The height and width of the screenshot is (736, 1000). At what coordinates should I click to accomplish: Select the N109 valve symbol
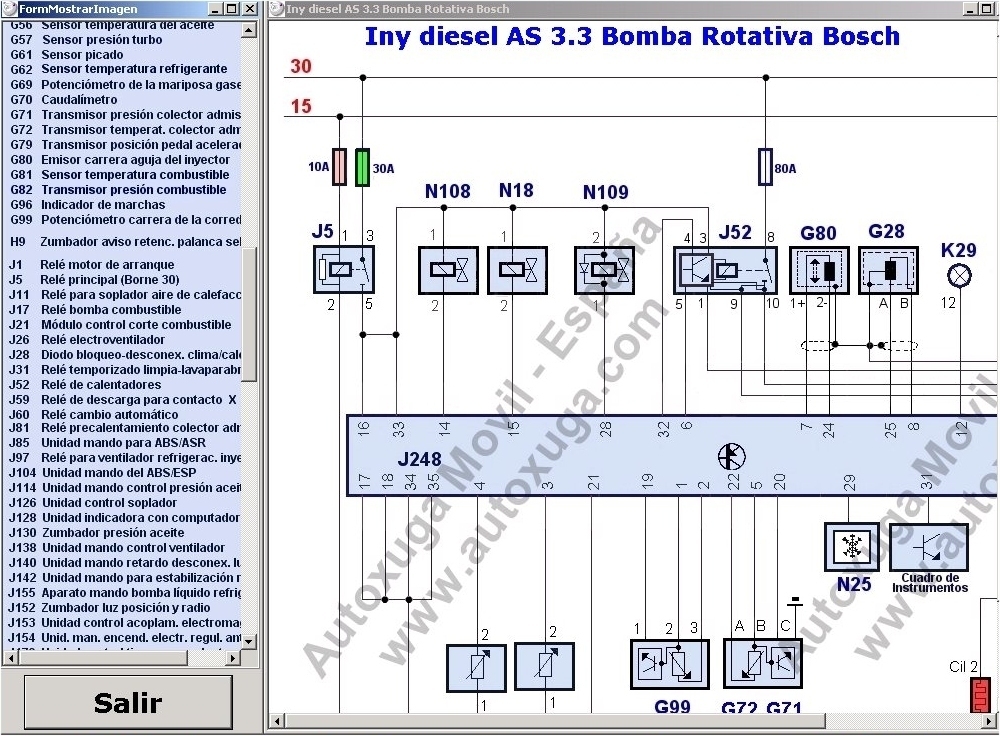point(604,270)
